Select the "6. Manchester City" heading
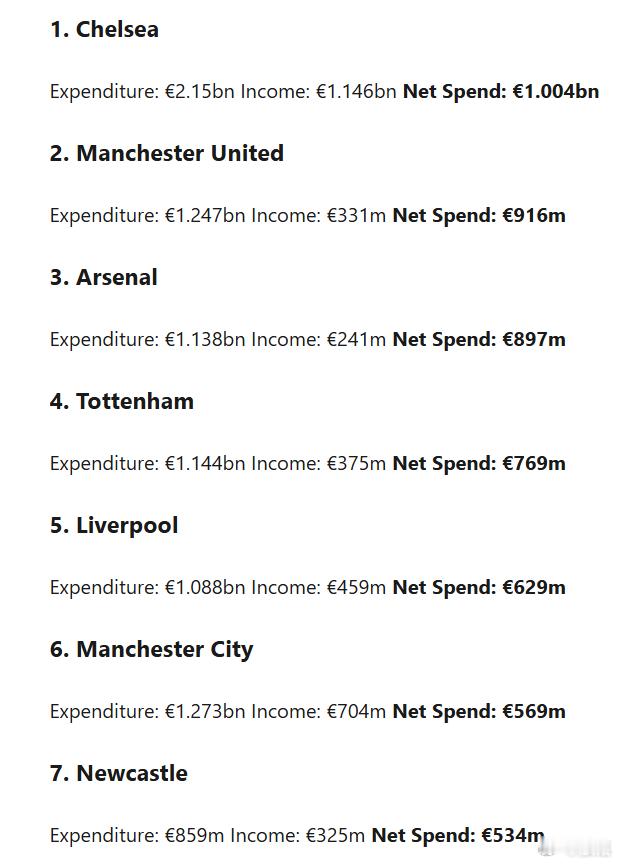Viewport: 618px width, 864px height. click(x=151, y=650)
